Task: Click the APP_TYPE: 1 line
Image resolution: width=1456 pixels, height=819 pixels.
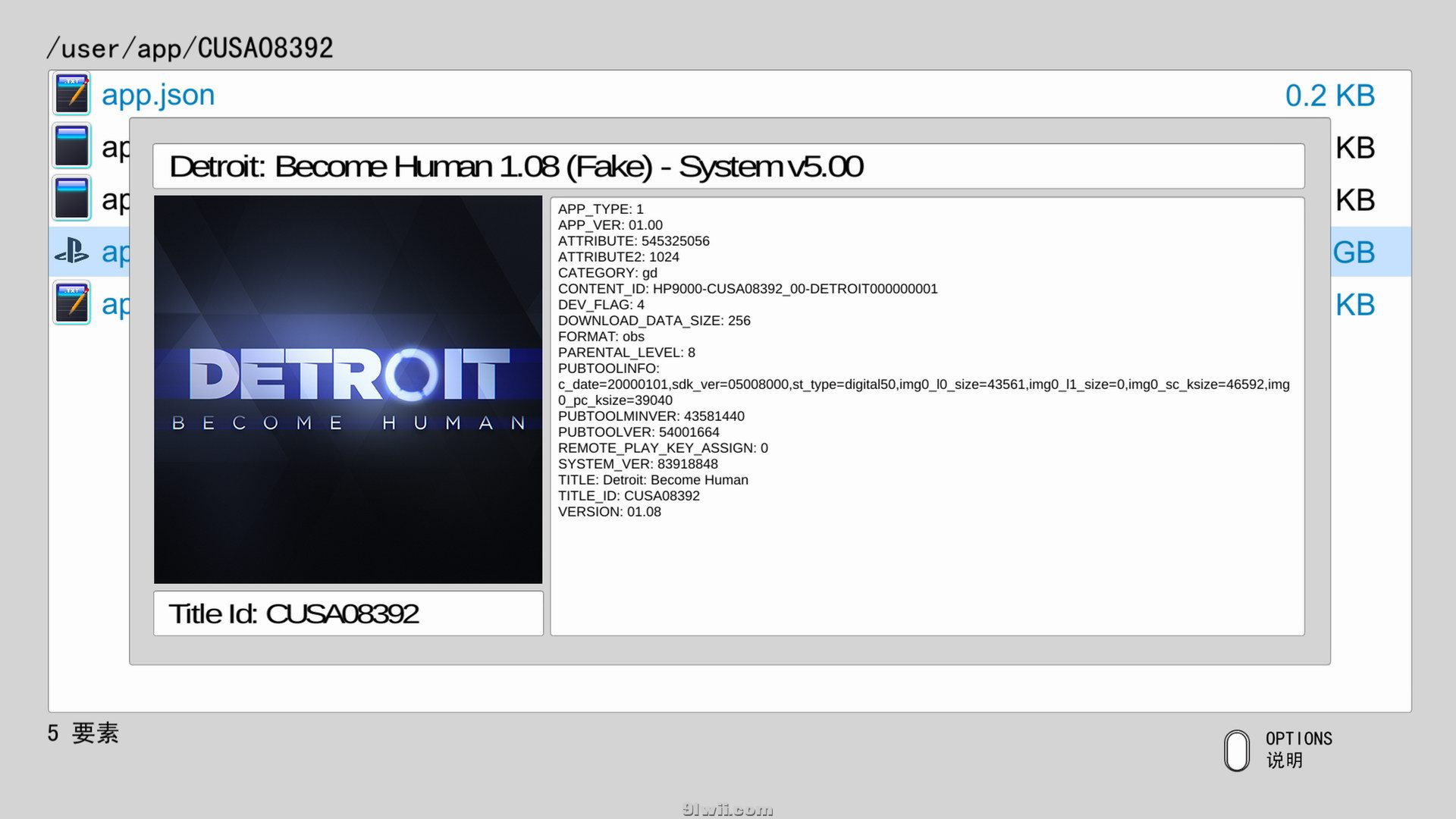Action: [x=601, y=209]
